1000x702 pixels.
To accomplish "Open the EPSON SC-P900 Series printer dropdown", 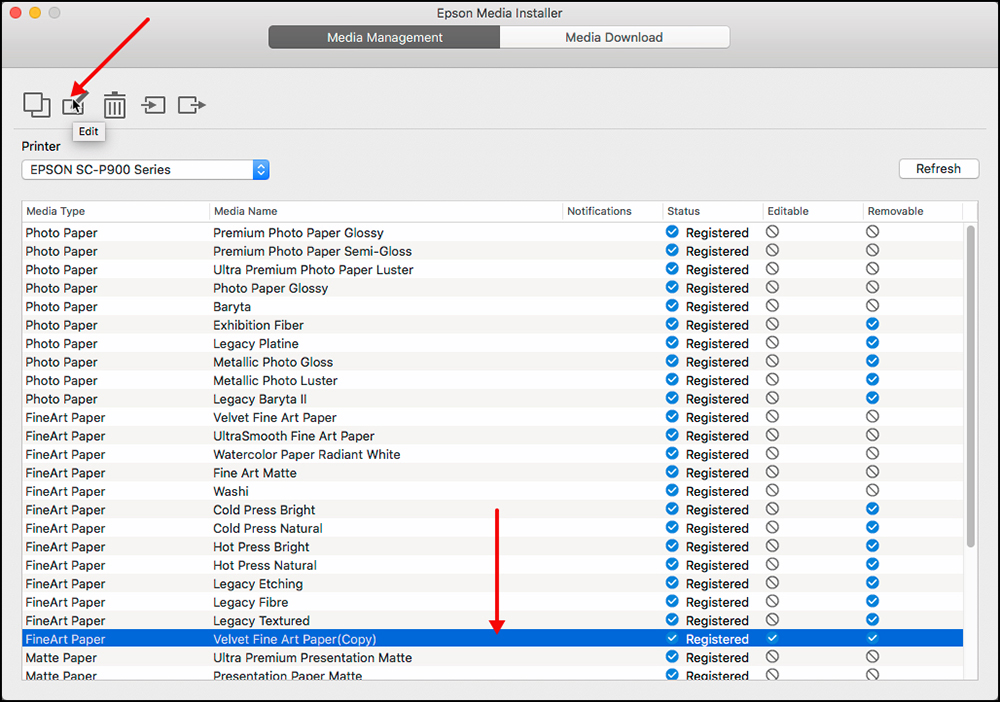I will (145, 170).
